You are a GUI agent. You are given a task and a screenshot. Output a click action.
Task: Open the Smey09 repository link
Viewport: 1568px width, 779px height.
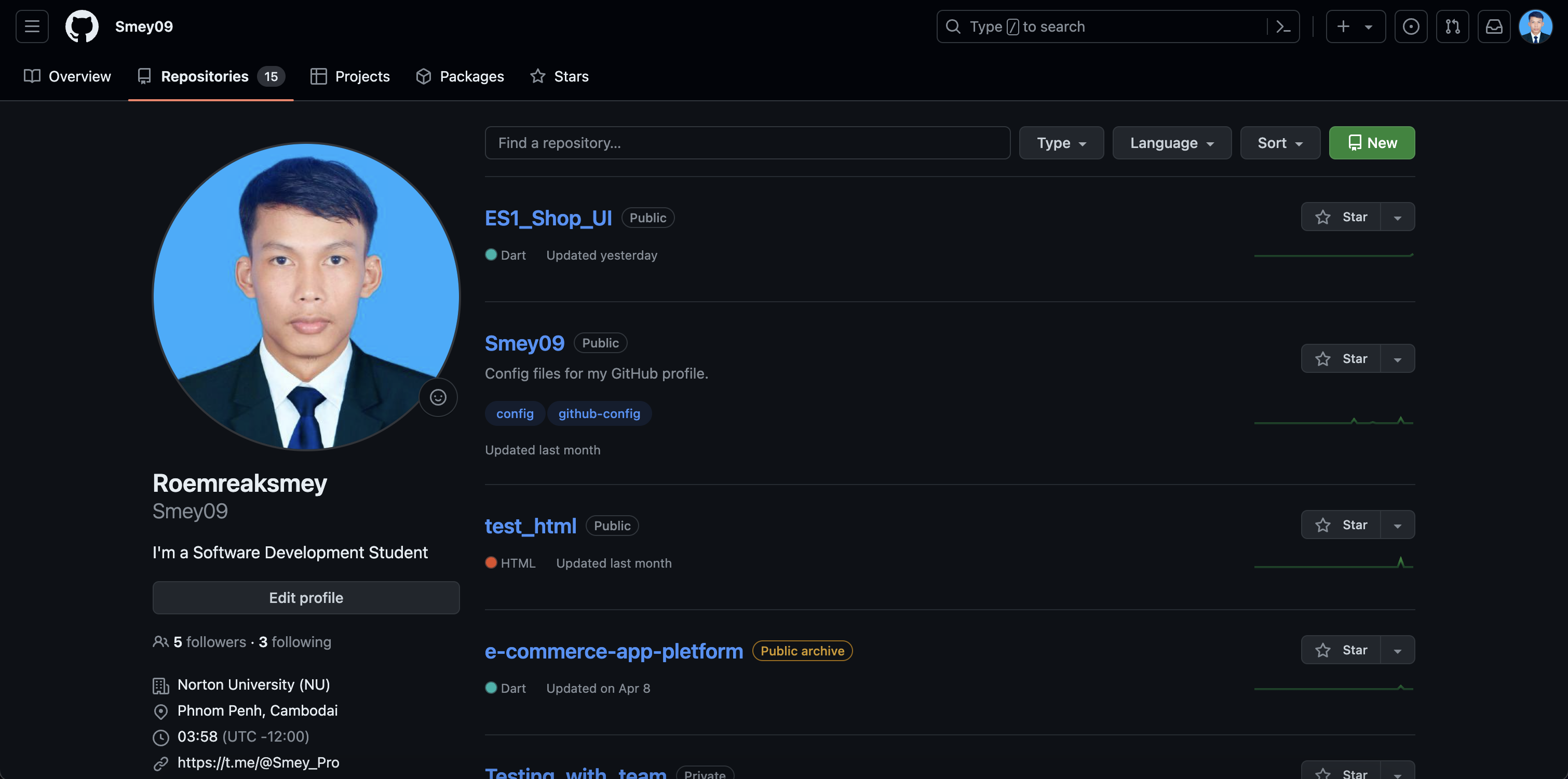click(x=524, y=343)
